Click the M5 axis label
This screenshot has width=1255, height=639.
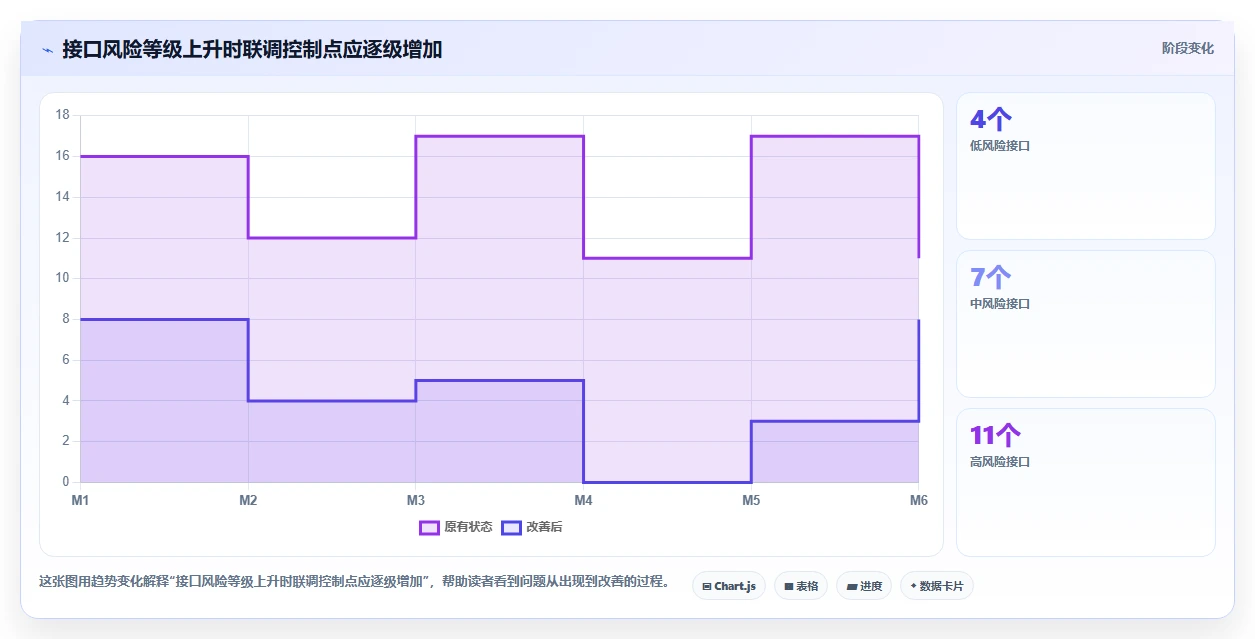coord(751,500)
